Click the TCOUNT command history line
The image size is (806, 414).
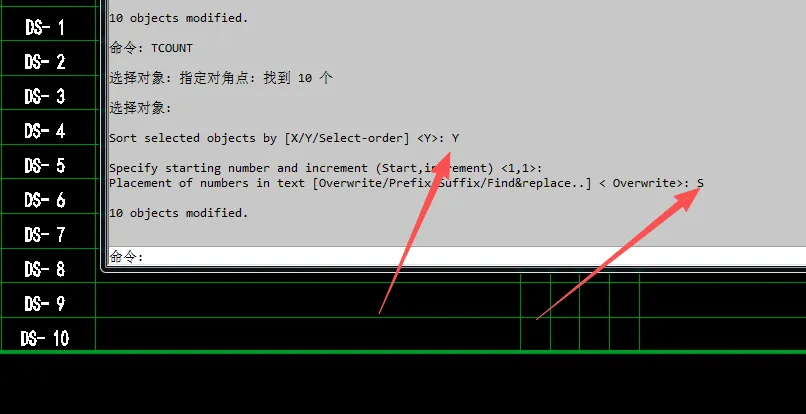click(x=151, y=48)
